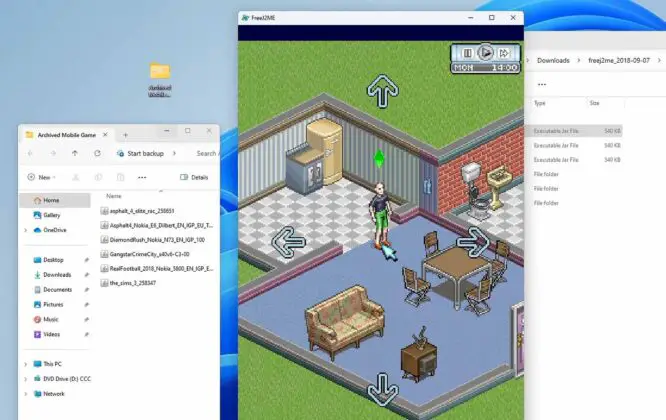Go back in Explorer navigation
This screenshot has height=420, width=666.
tap(30, 153)
